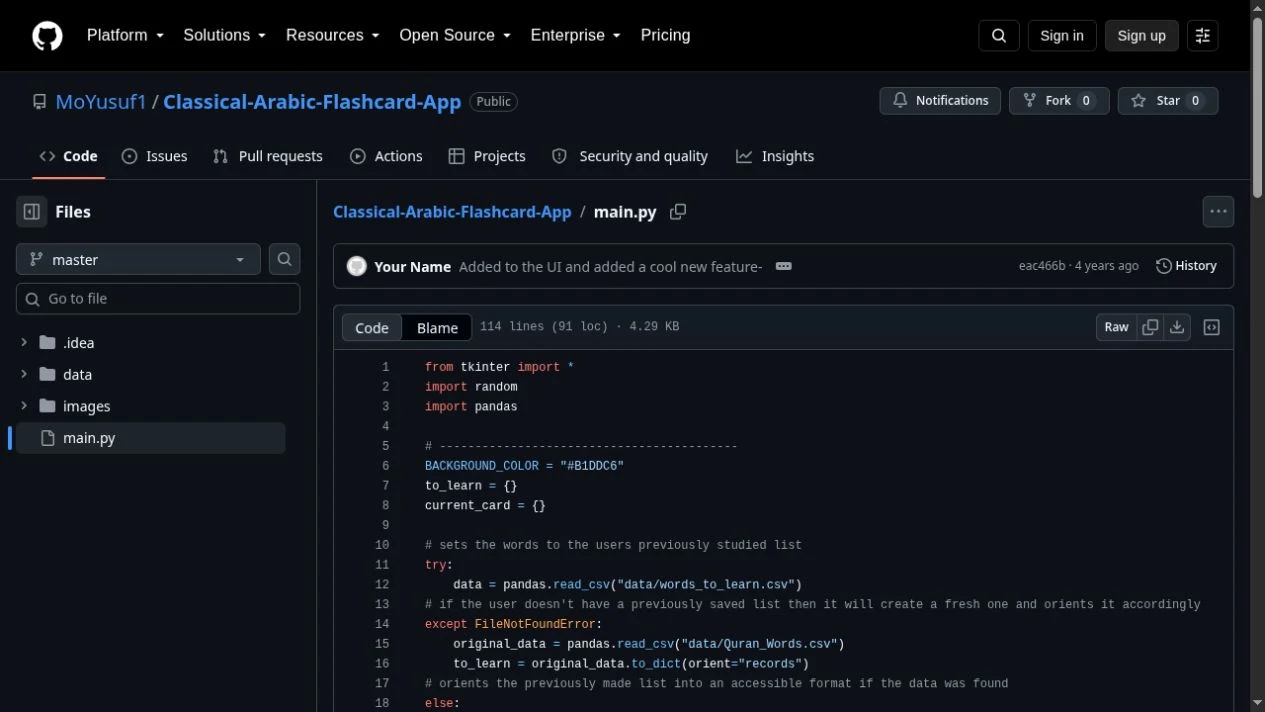Click Classical-Arabic-Flashcard-App in the file breadcrumb
1265x712 pixels.
pos(452,212)
